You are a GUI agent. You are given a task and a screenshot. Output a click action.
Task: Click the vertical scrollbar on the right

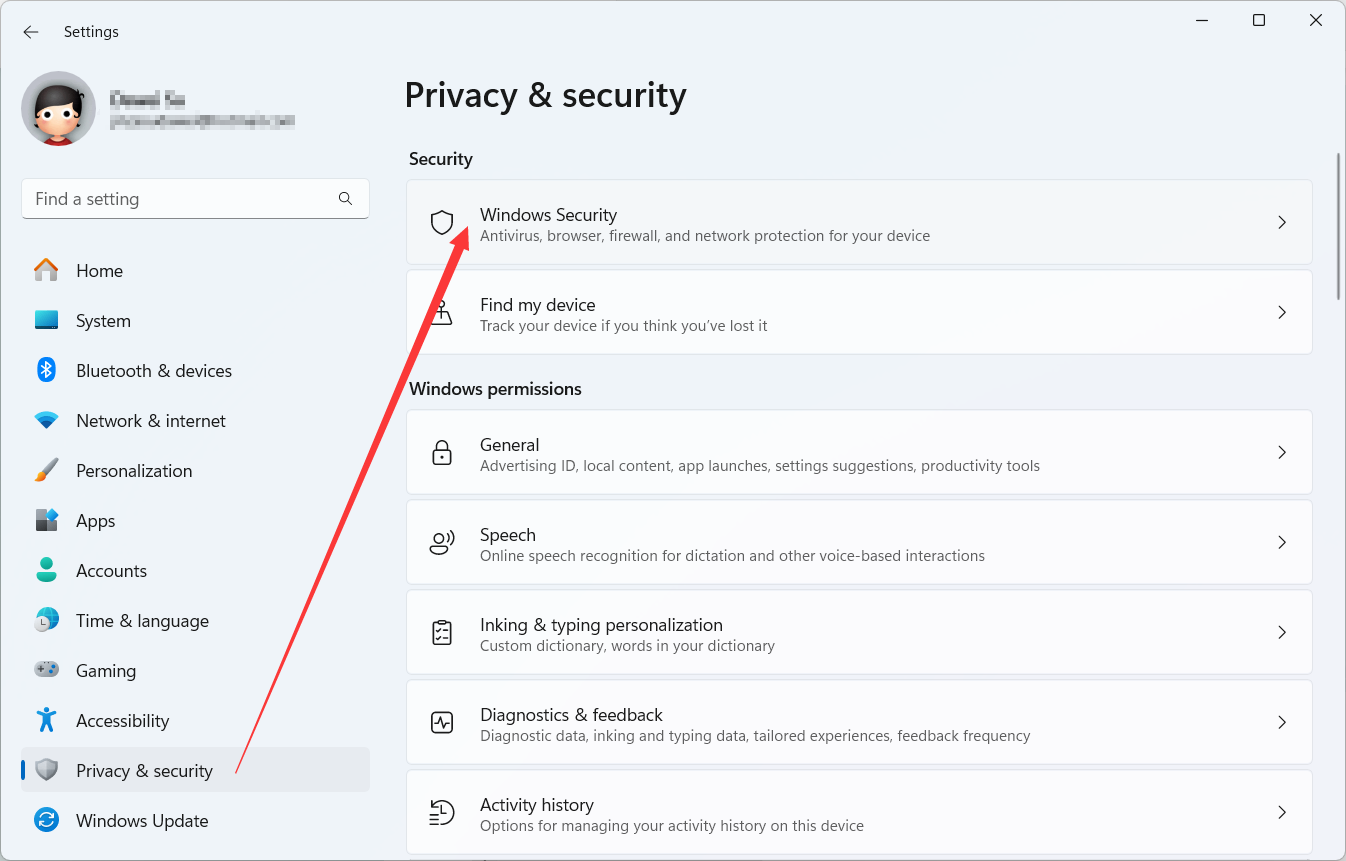point(1338,226)
